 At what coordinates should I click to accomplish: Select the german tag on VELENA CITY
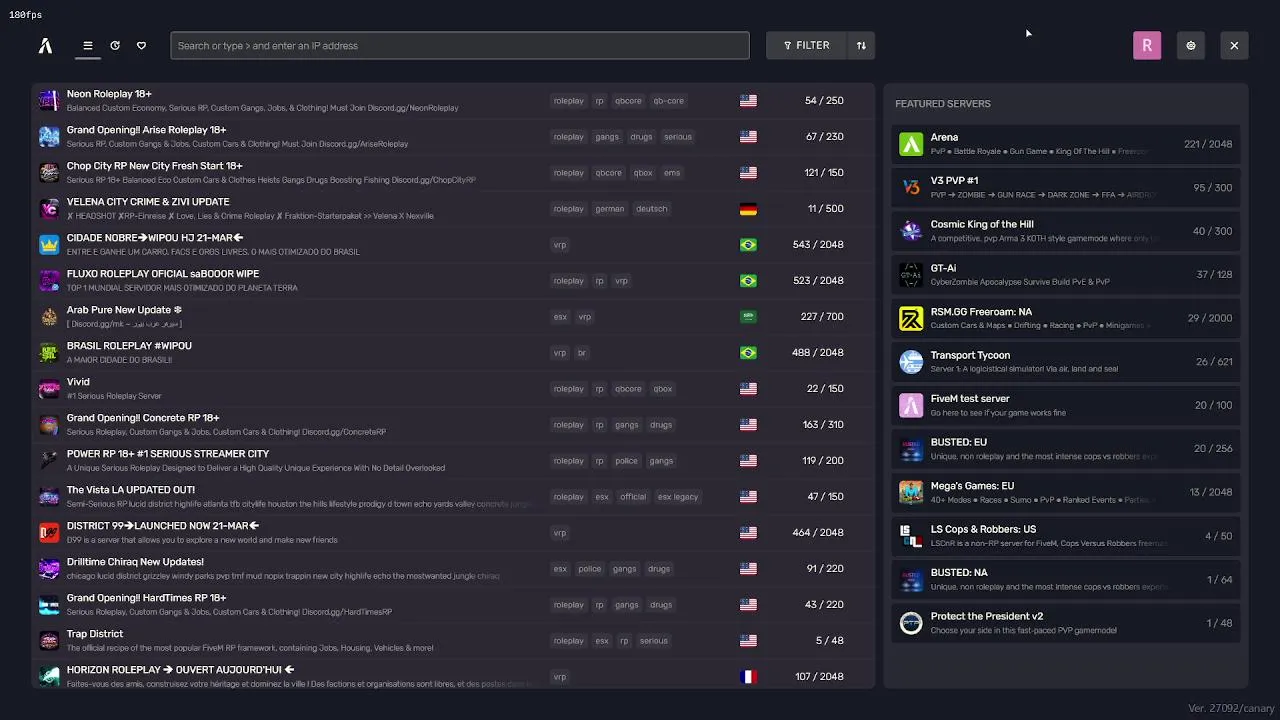[x=609, y=208]
